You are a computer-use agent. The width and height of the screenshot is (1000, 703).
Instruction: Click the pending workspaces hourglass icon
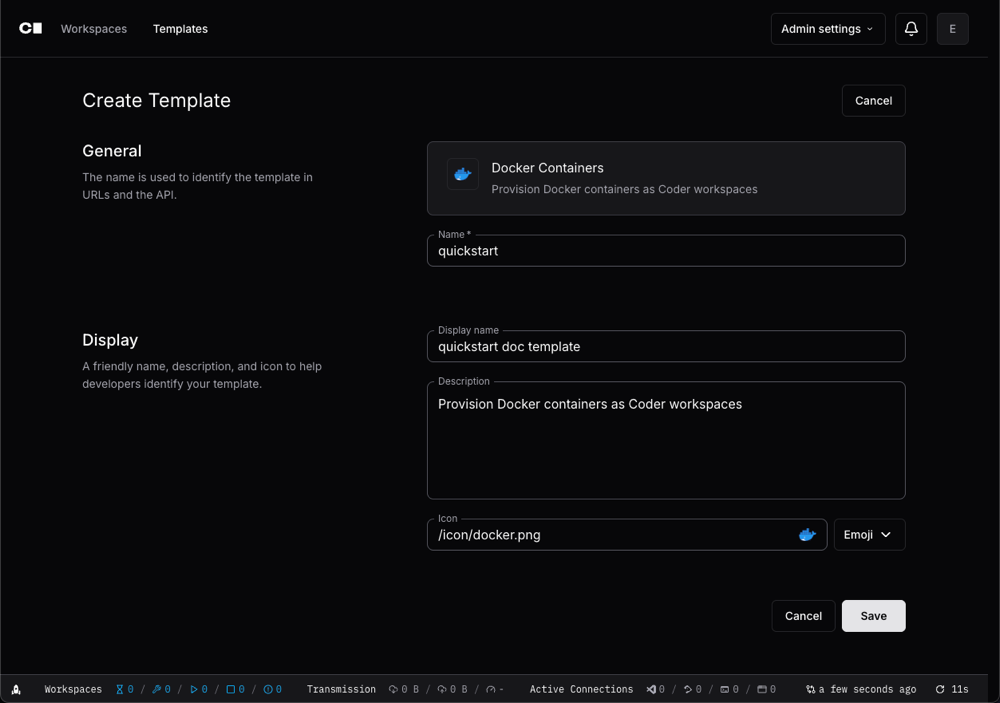click(119, 689)
